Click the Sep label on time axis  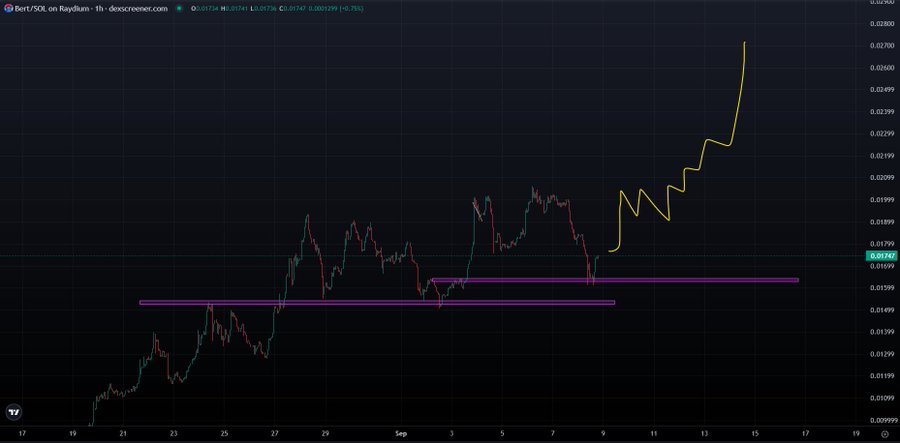coord(401,433)
